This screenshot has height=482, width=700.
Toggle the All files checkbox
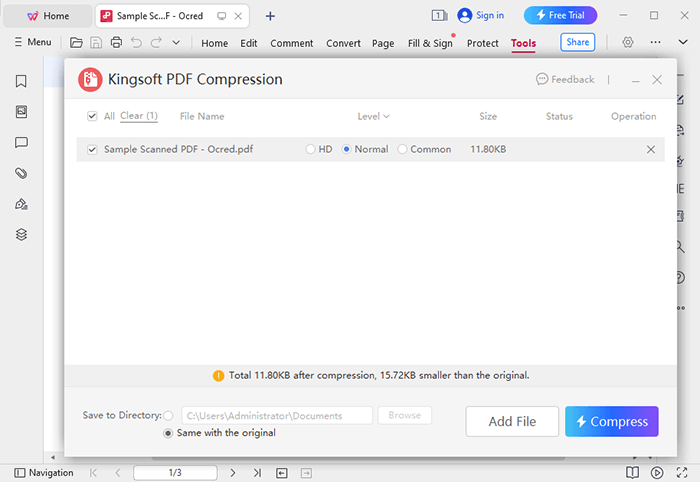[92, 116]
